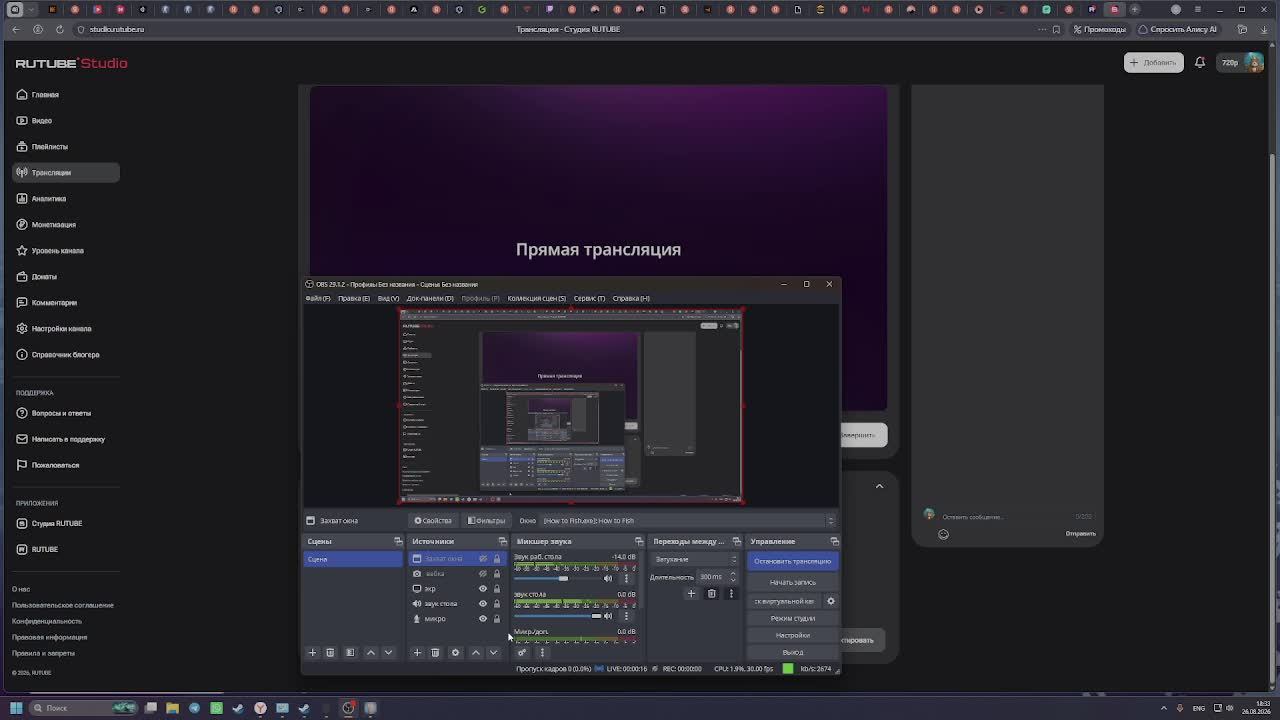Open the OBS Файл menu
The image size is (1280, 720).
point(318,298)
